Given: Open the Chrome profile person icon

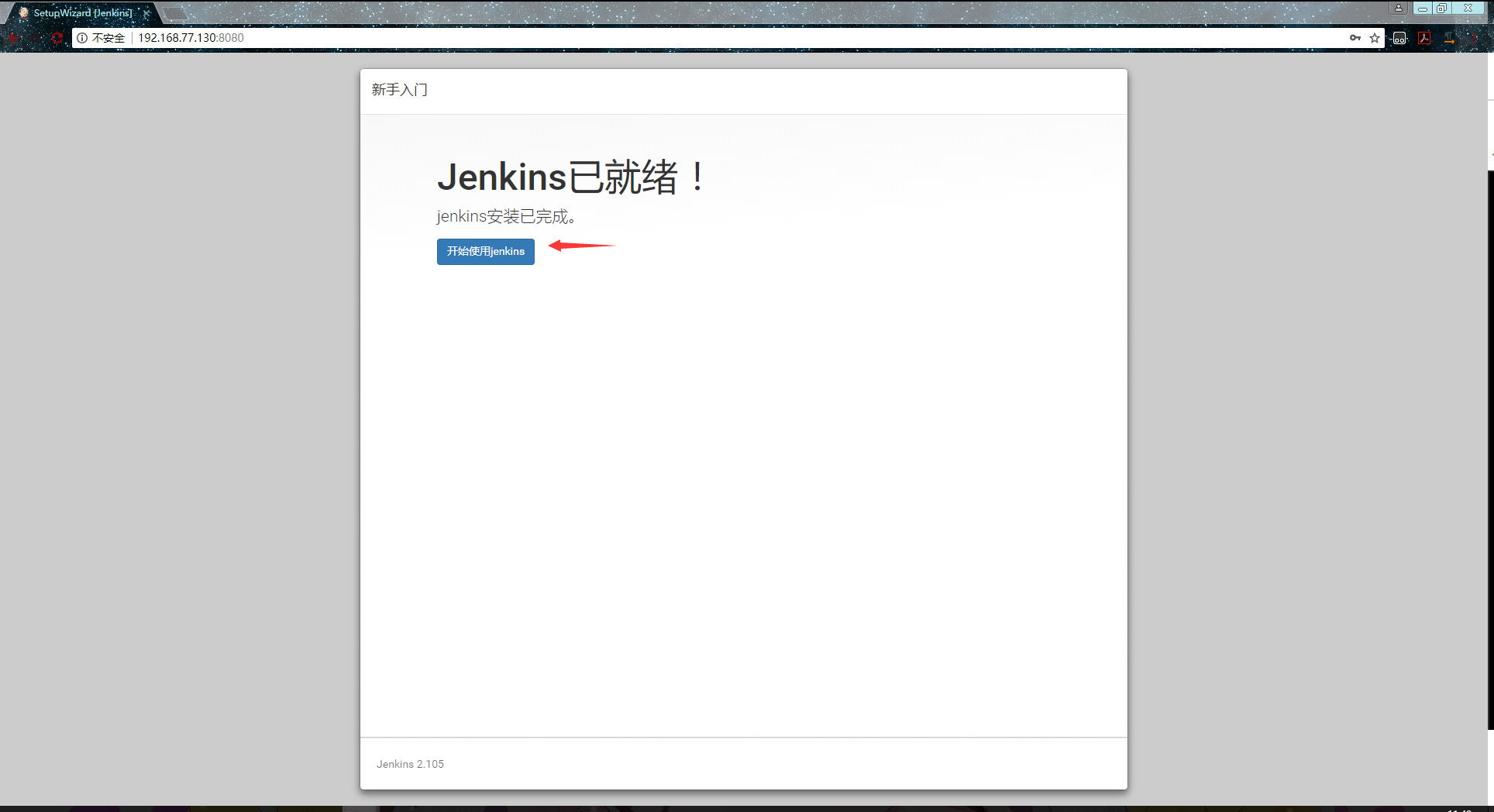Looking at the screenshot, I should [x=1399, y=8].
